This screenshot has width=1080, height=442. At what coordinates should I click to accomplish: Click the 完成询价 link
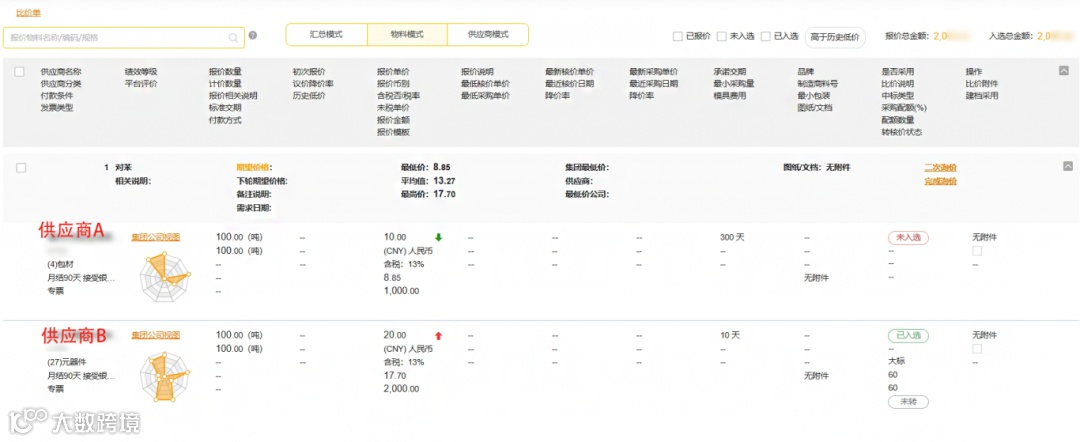point(940,182)
